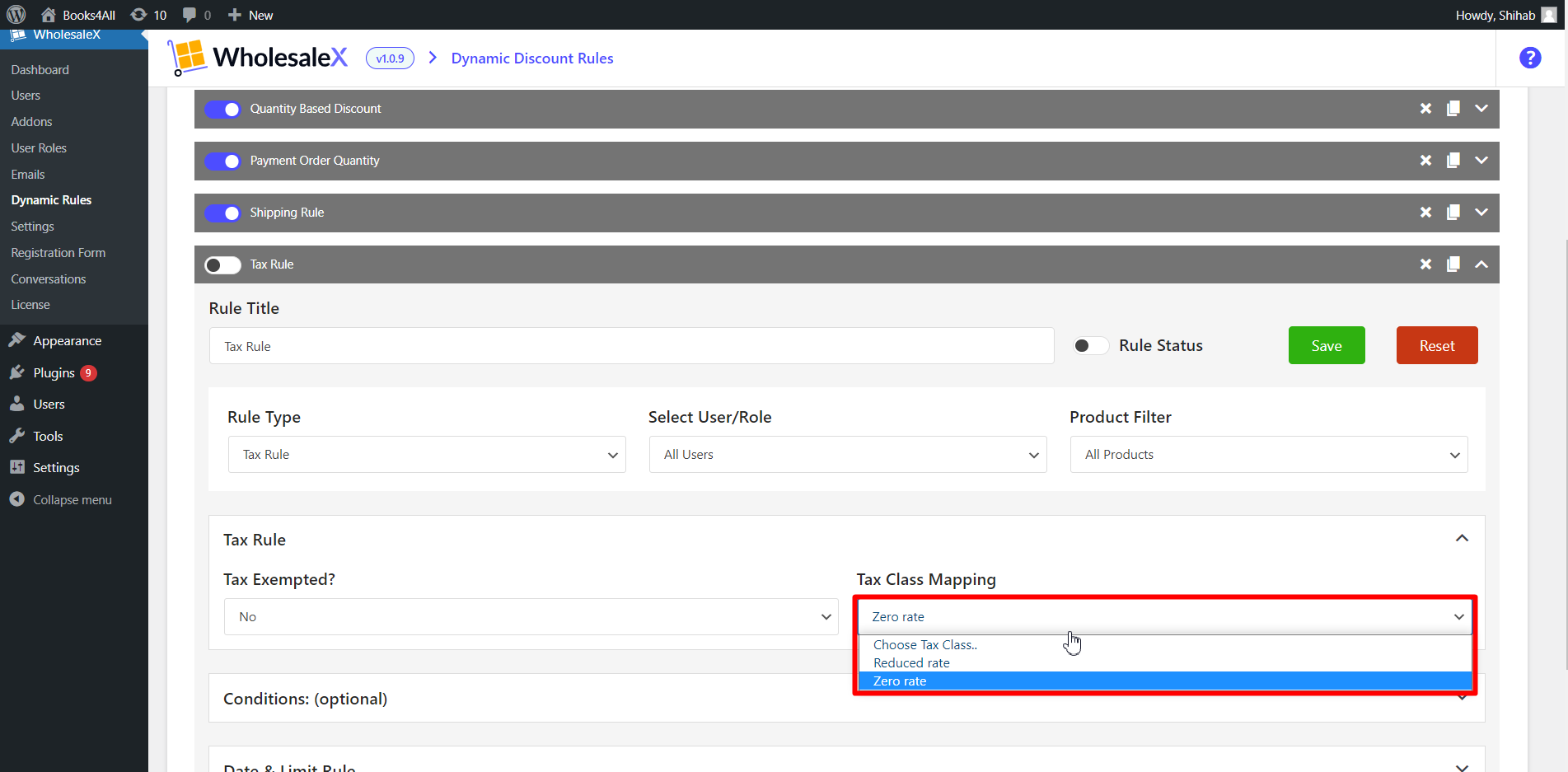Open the License menu item
The height and width of the screenshot is (772, 1568).
(30, 305)
